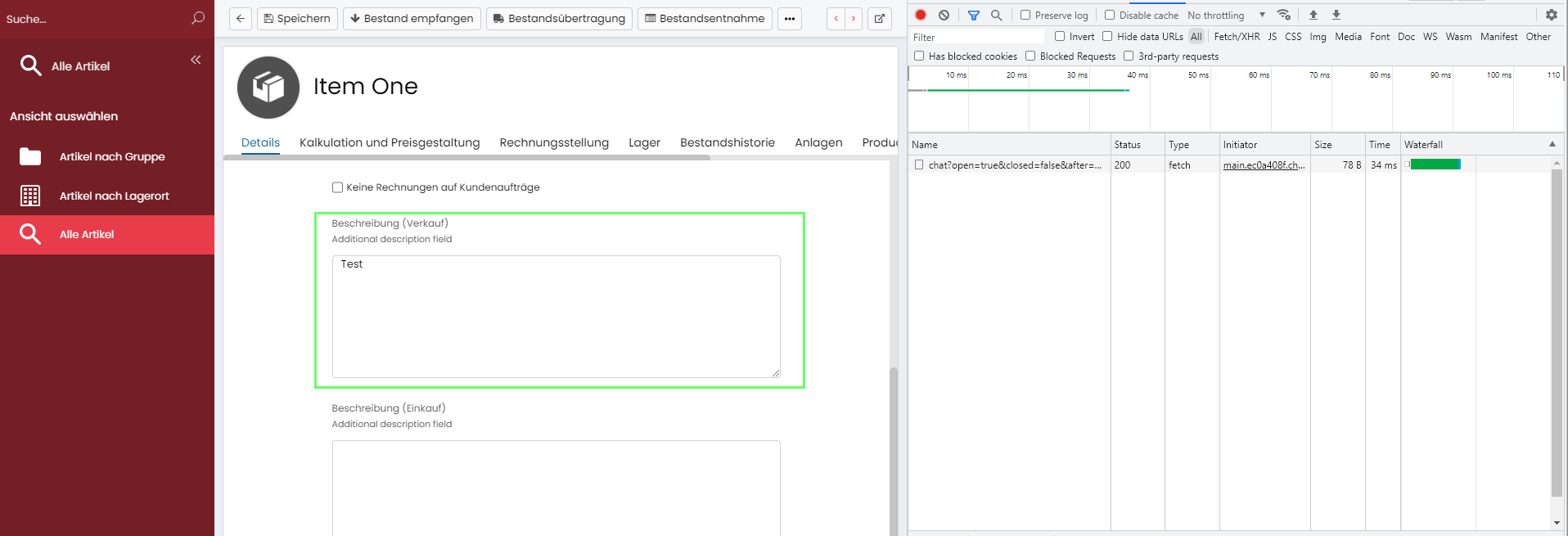The width and height of the screenshot is (1568, 536).
Task: Check the Disable cache option
Action: pyautogui.click(x=1110, y=15)
